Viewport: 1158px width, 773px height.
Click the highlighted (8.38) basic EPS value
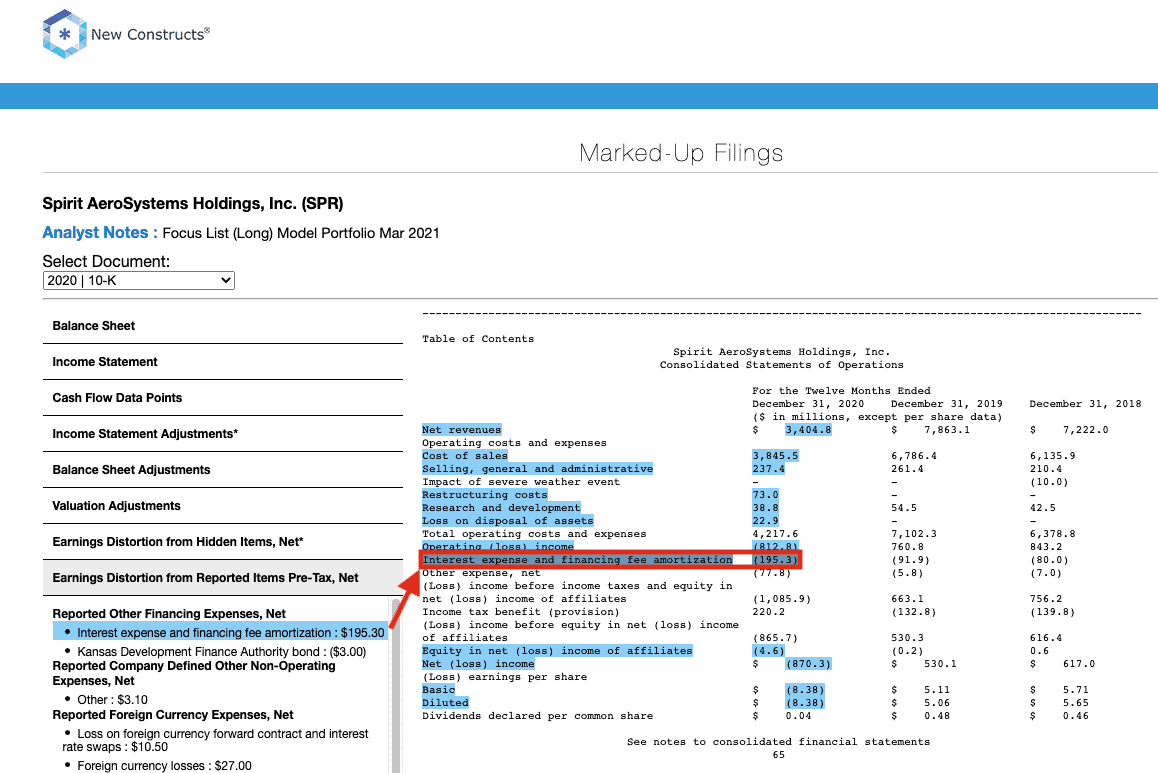pyautogui.click(x=805, y=690)
